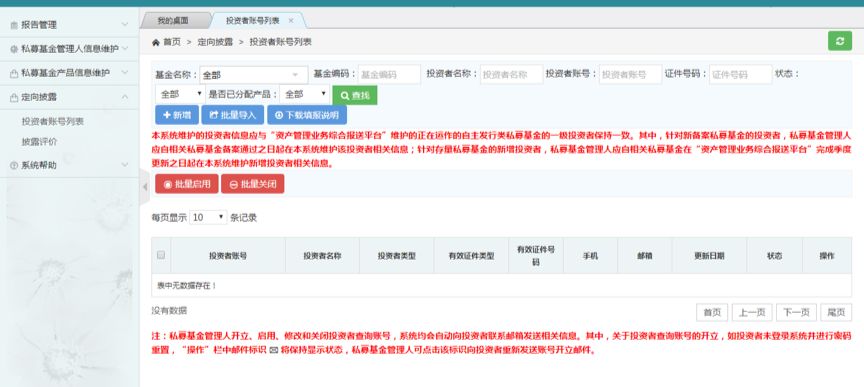Open 投资者账号列表 in the sidebar
Image resolution: width=864 pixels, height=387 pixels.
pyautogui.click(x=53, y=121)
